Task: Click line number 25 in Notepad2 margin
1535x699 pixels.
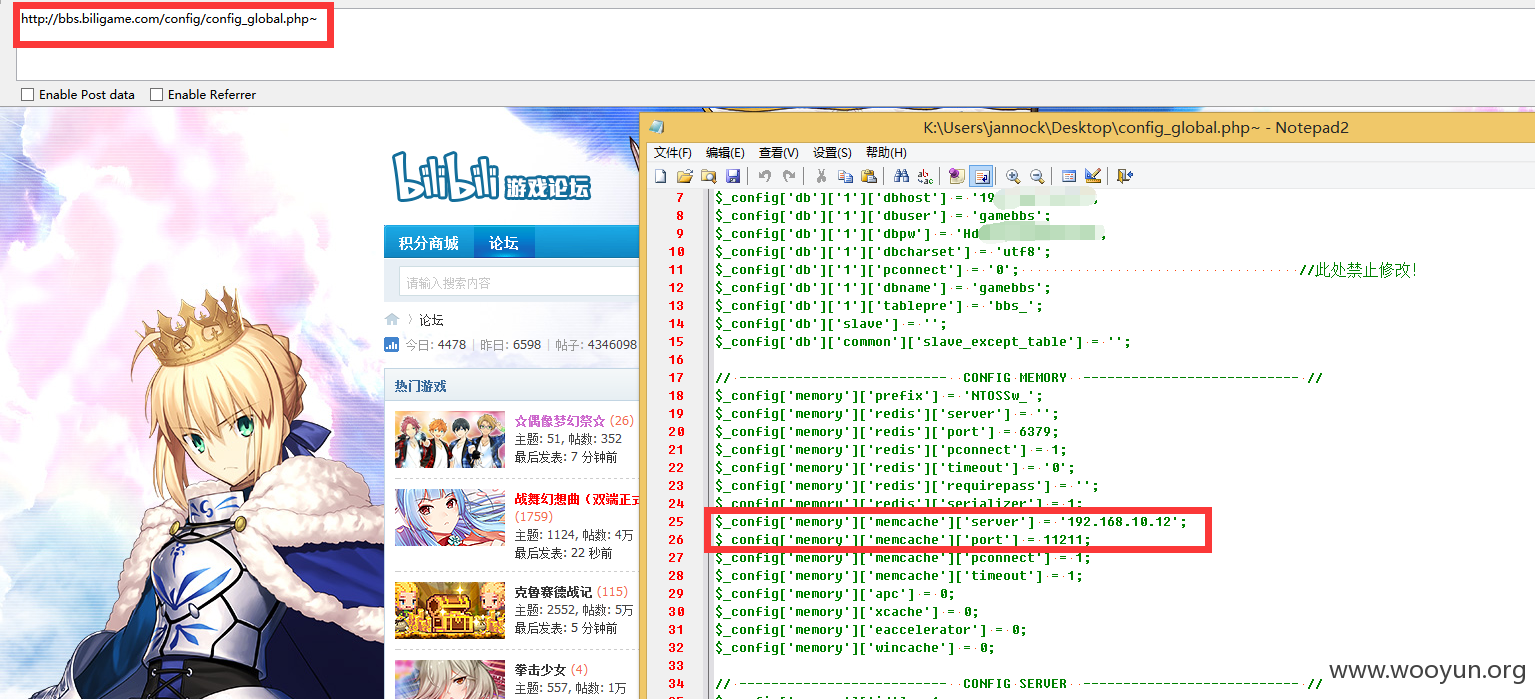Action: (676, 522)
